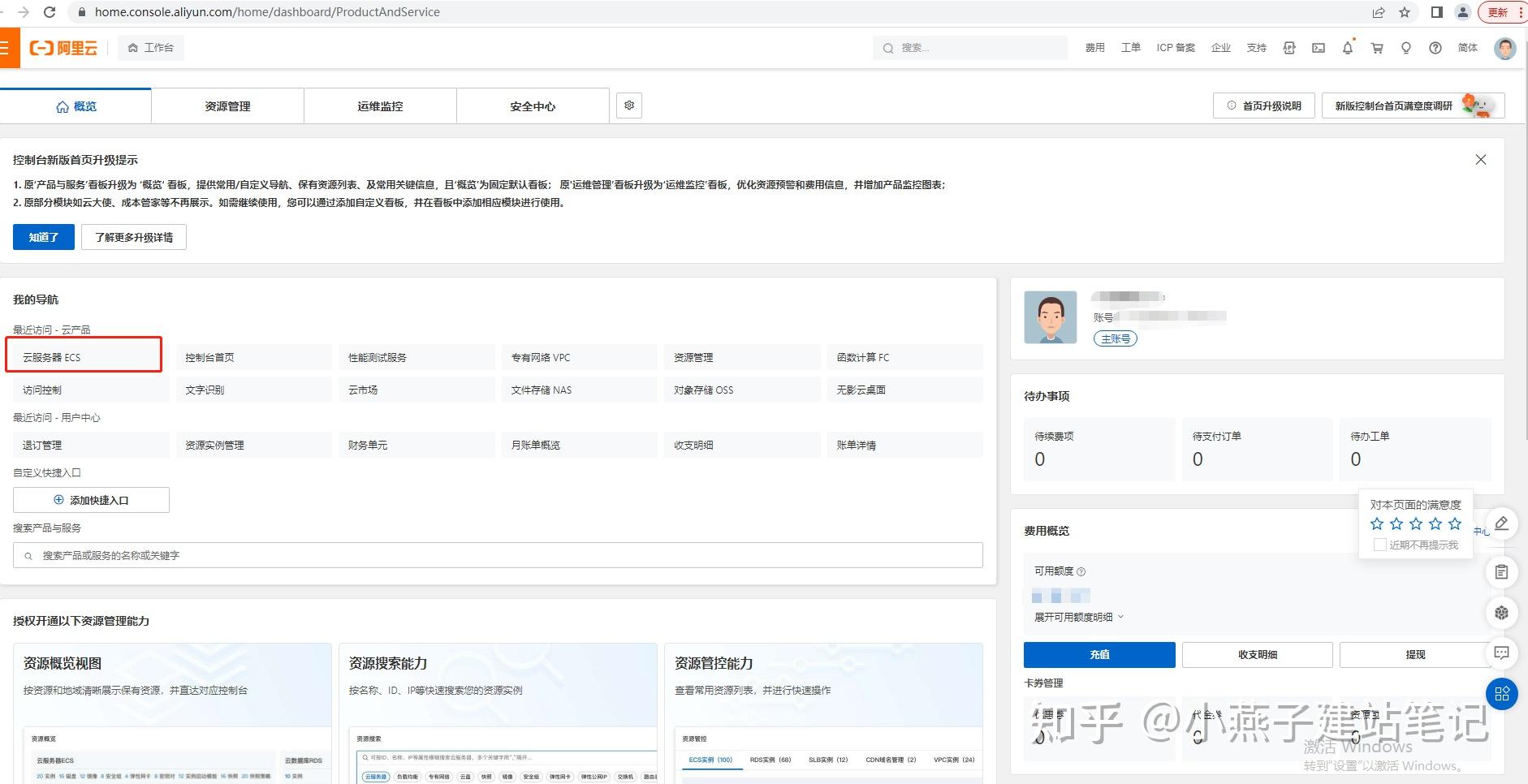Open the help question mark icon
This screenshot has width=1528, height=784.
(x=1435, y=48)
